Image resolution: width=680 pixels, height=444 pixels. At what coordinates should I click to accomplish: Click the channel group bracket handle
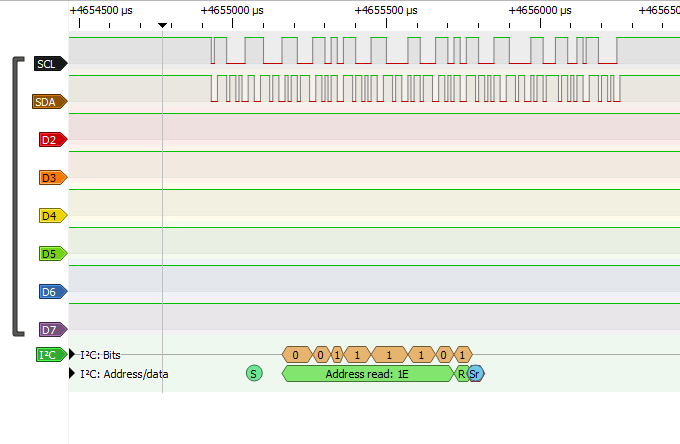coord(15,196)
